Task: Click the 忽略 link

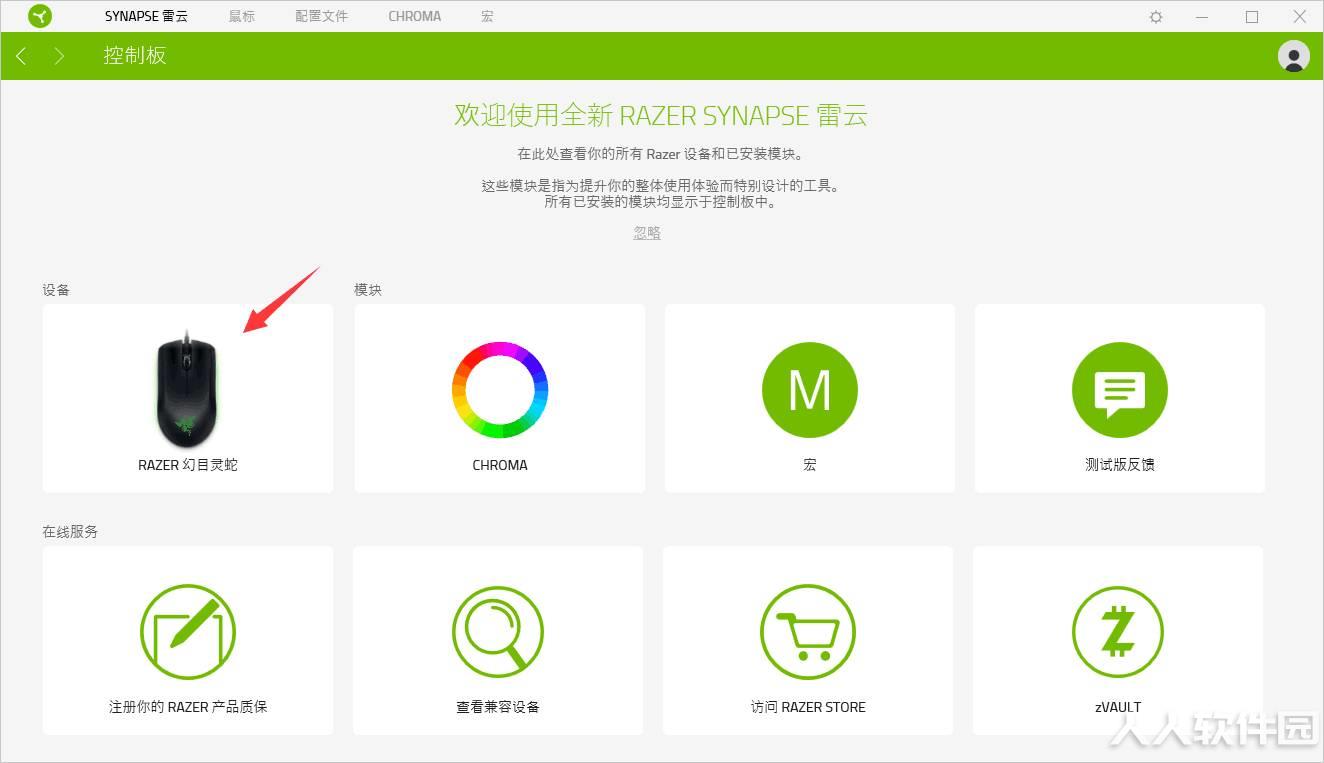Action: point(647,232)
